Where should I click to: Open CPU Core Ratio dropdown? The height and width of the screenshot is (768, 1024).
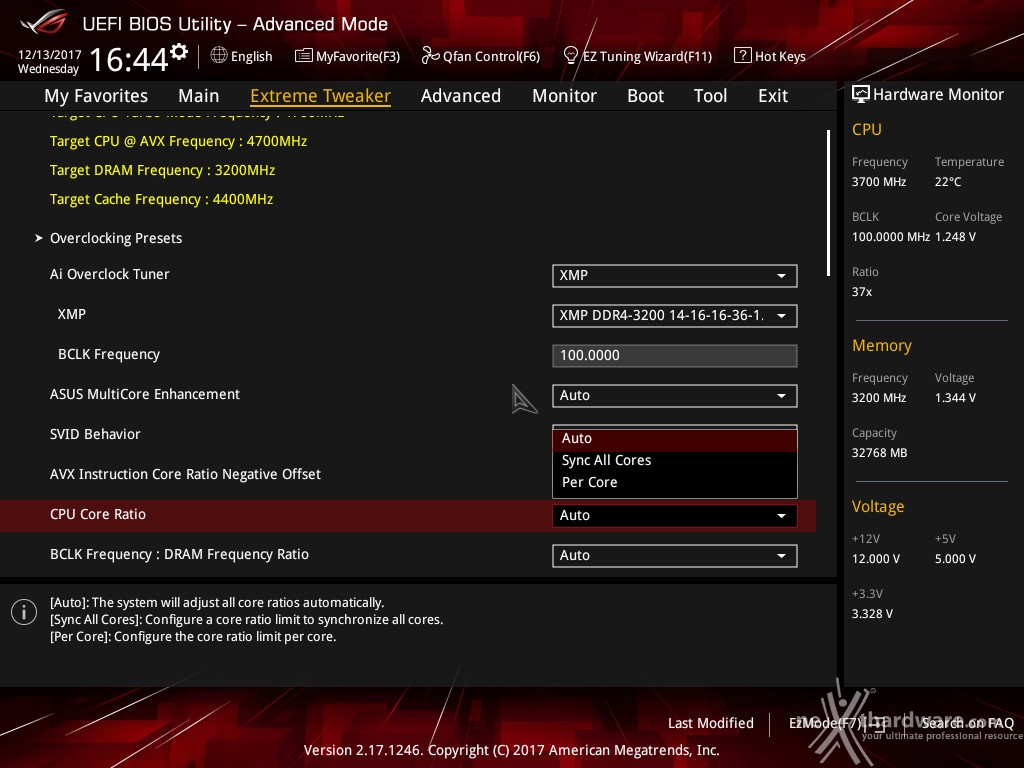(x=675, y=515)
